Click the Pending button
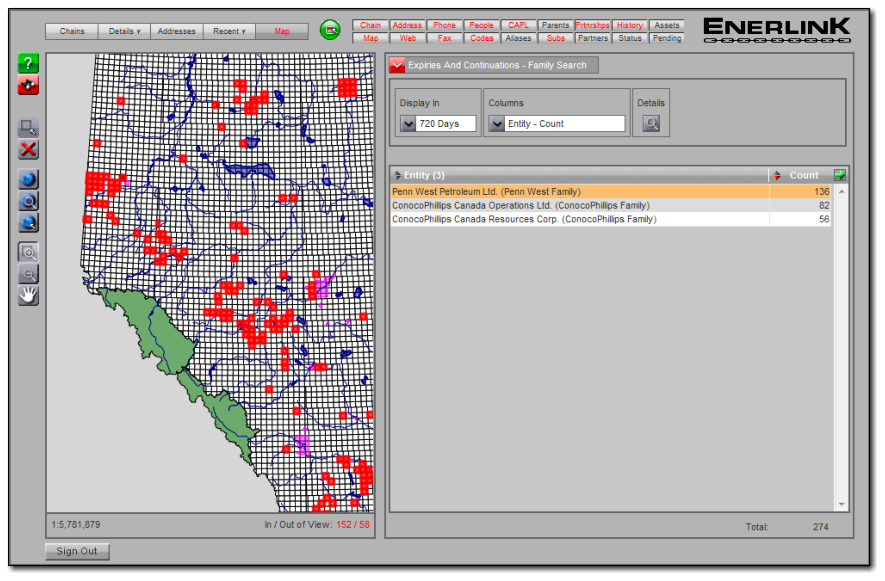Screen dimensions: 885x581 [667, 38]
